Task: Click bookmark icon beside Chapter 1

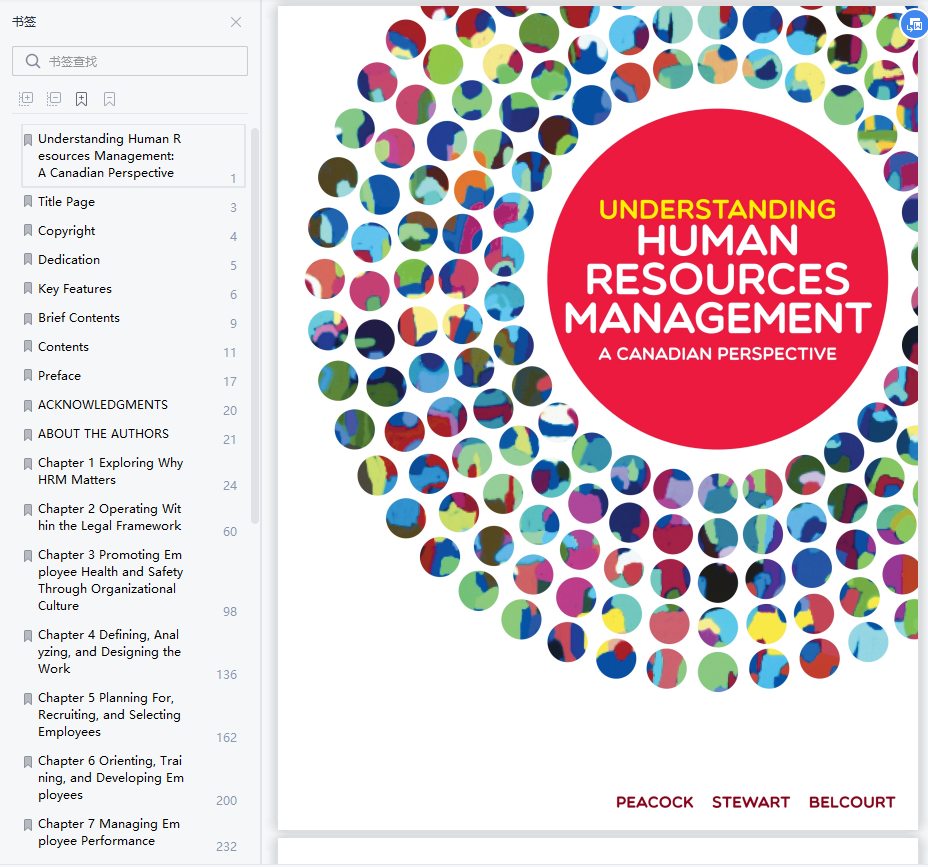Action: [x=27, y=464]
